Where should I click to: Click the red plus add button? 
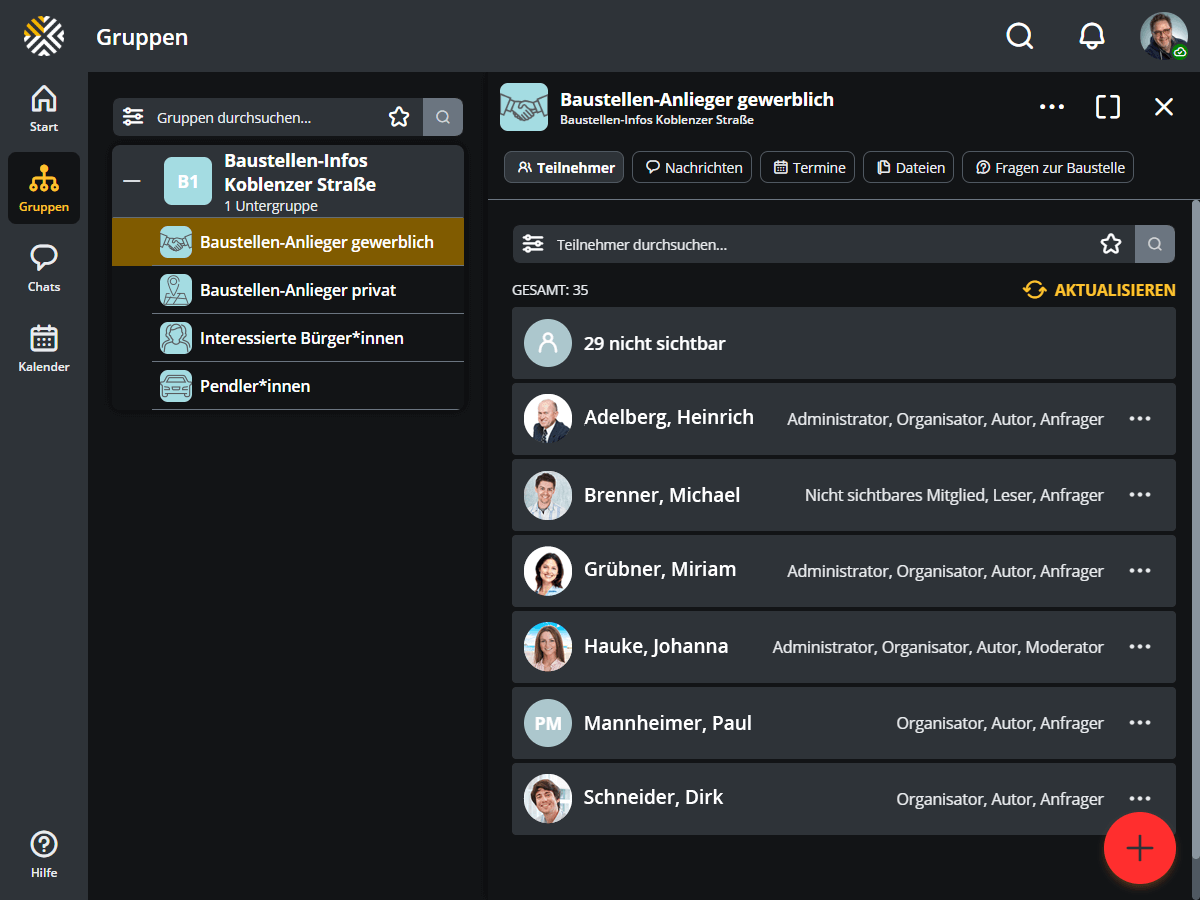click(x=1139, y=848)
